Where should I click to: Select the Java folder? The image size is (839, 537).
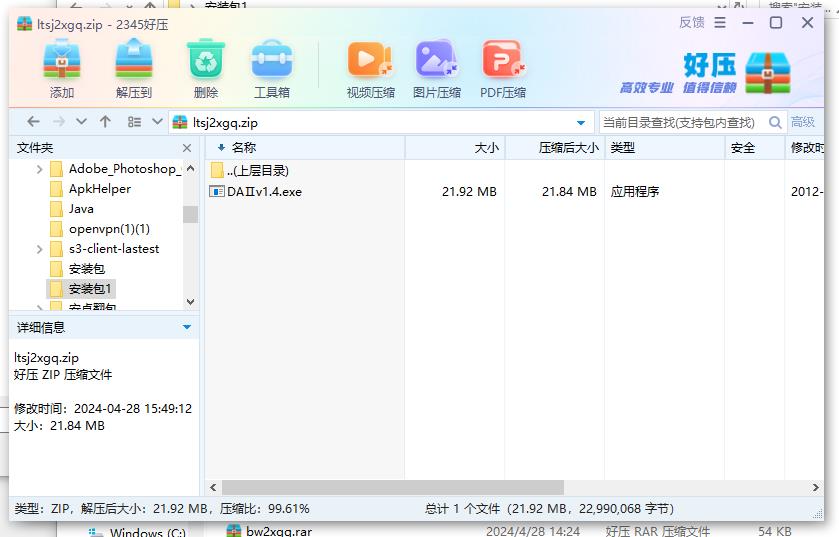click(x=72, y=209)
